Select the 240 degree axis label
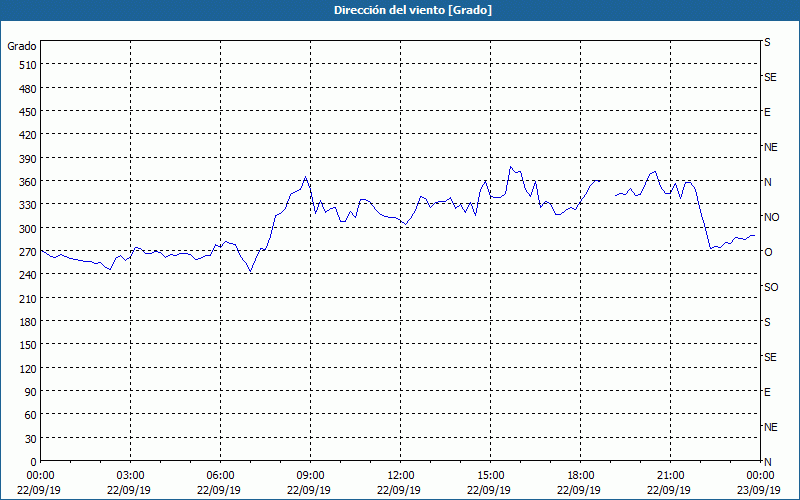 29,275
